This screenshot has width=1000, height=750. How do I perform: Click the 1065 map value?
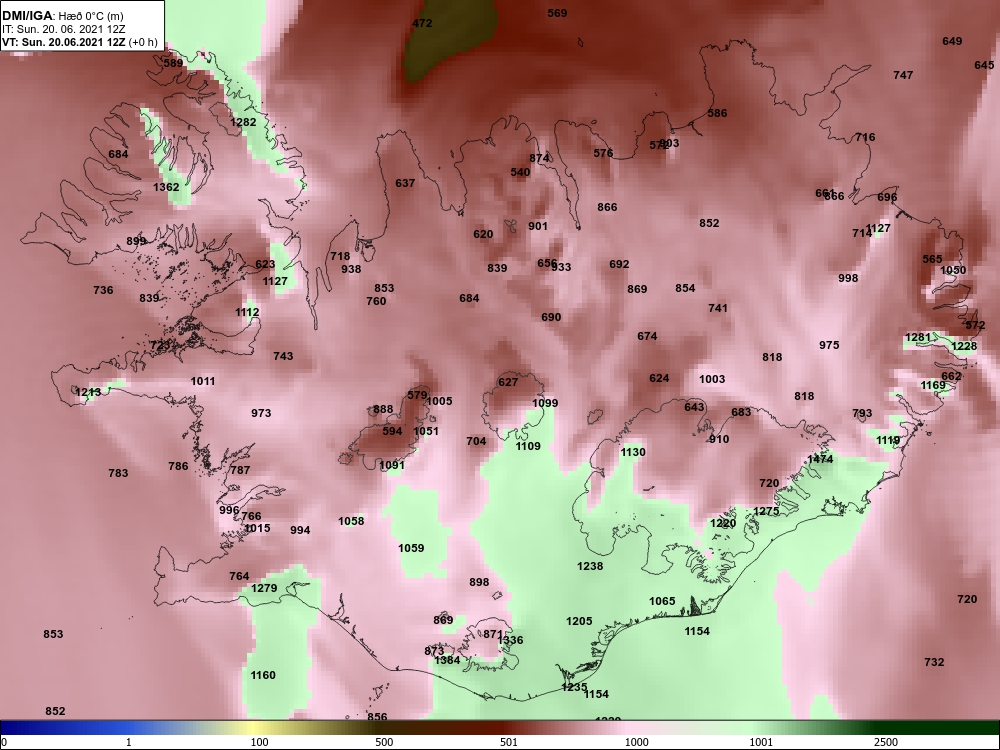point(662,601)
